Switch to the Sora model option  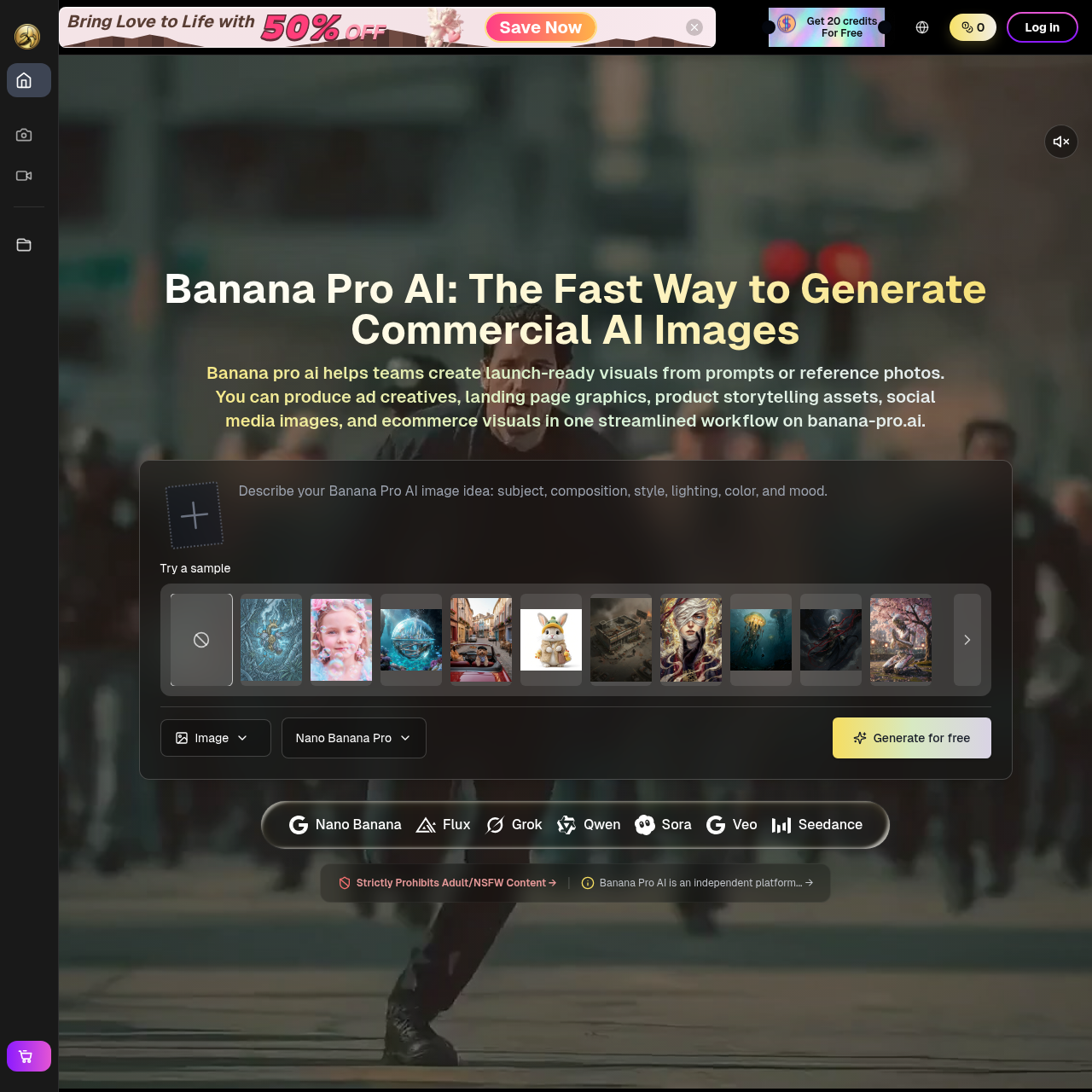pyautogui.click(x=663, y=824)
